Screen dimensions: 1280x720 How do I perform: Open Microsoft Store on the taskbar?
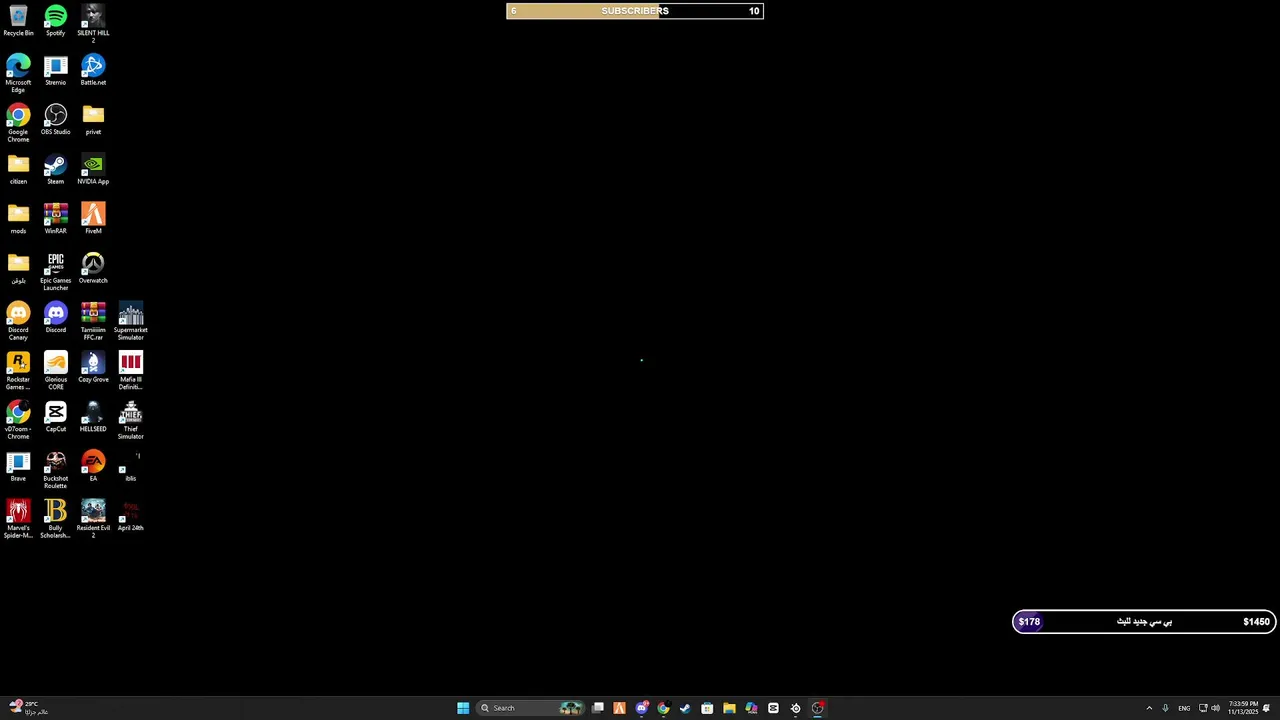[707, 708]
